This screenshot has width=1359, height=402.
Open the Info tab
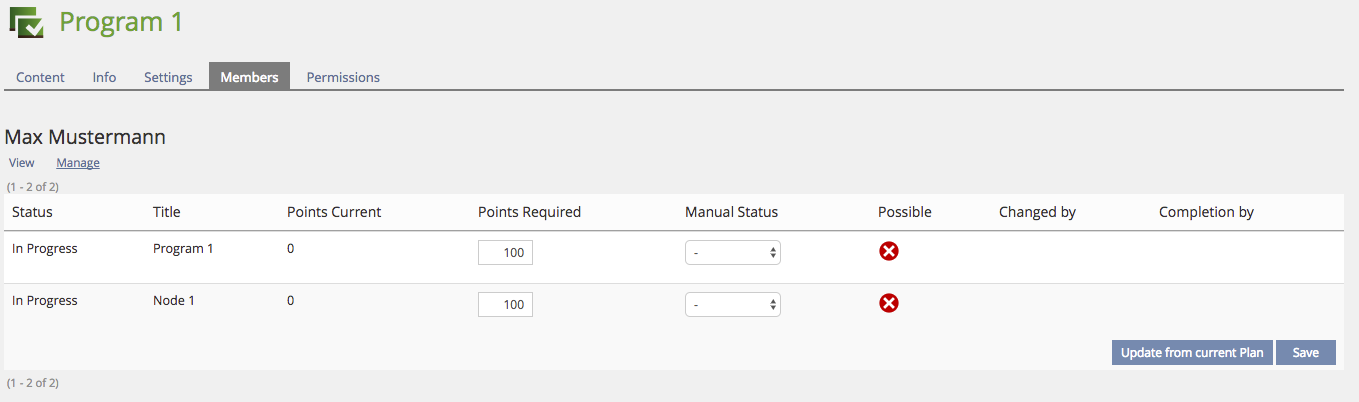point(104,77)
